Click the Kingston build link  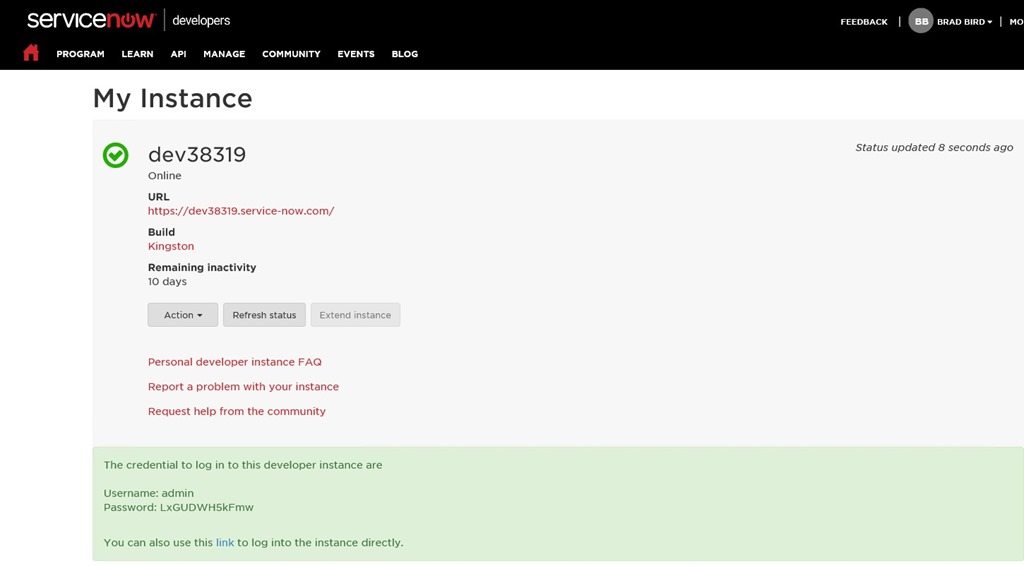click(x=171, y=246)
